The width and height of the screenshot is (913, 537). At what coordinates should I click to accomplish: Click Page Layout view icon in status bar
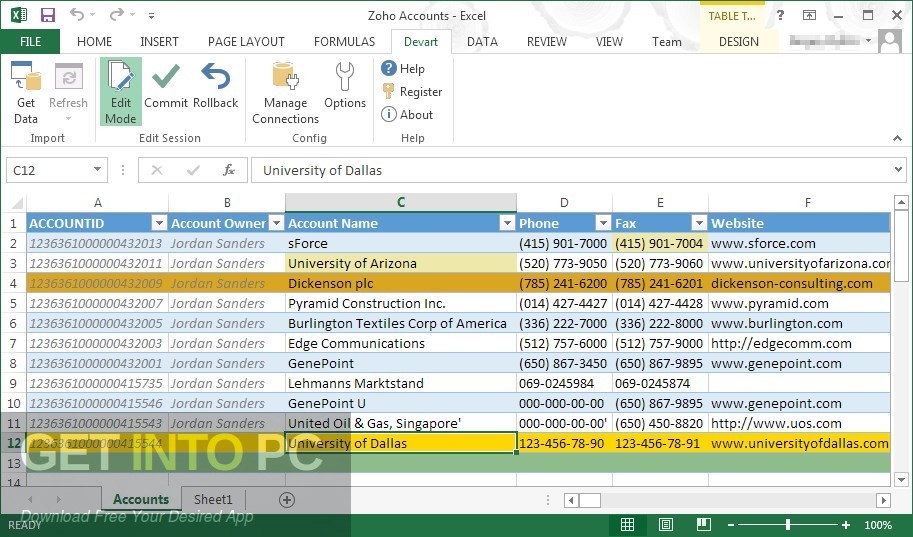tap(666, 524)
